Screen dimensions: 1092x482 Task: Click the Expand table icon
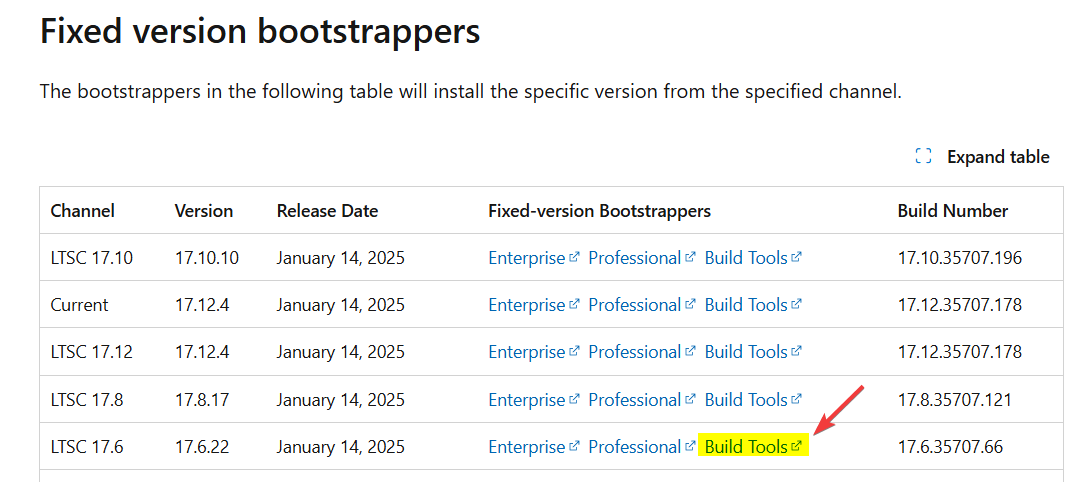click(x=924, y=157)
